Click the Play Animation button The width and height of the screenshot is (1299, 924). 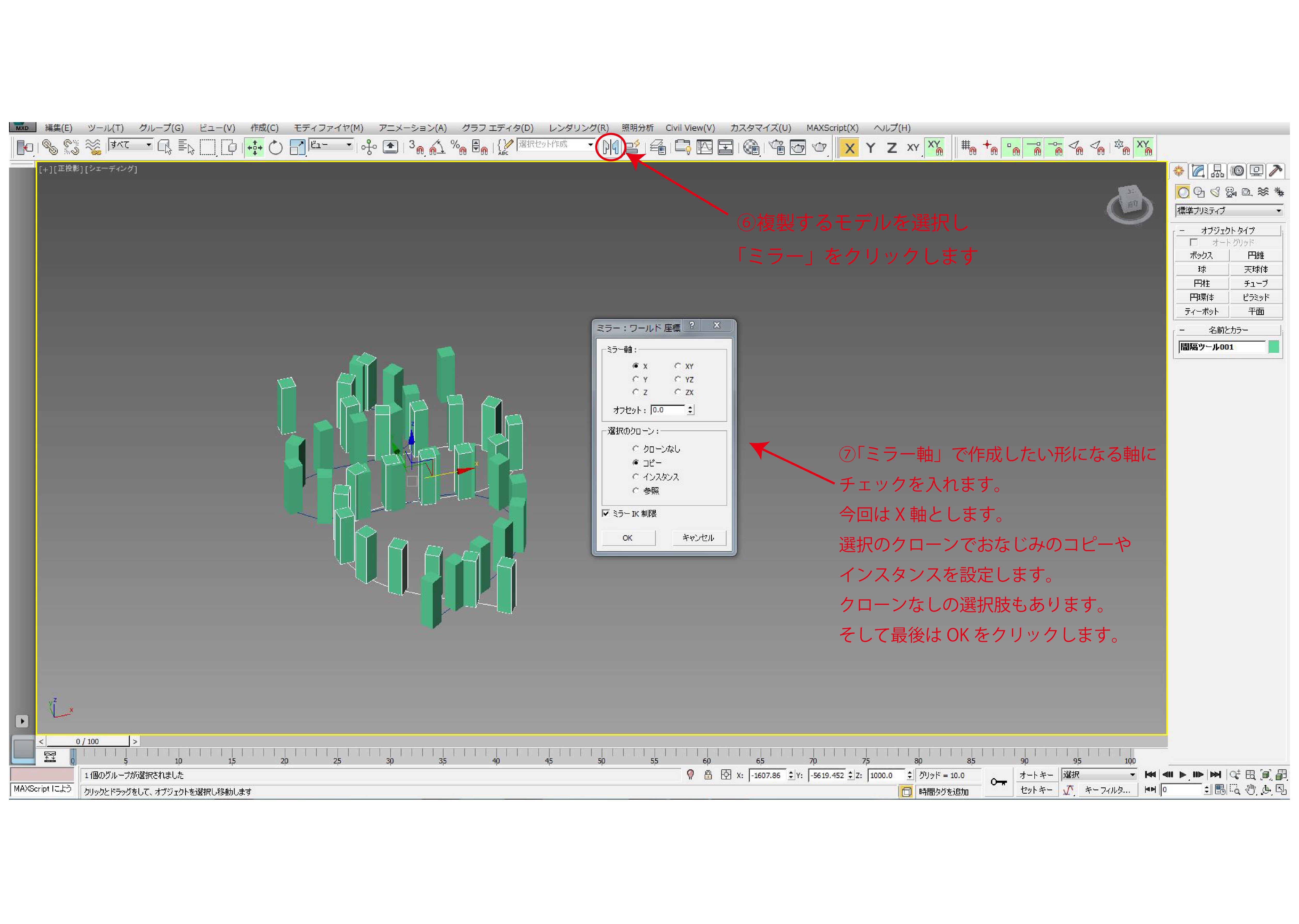1182,774
